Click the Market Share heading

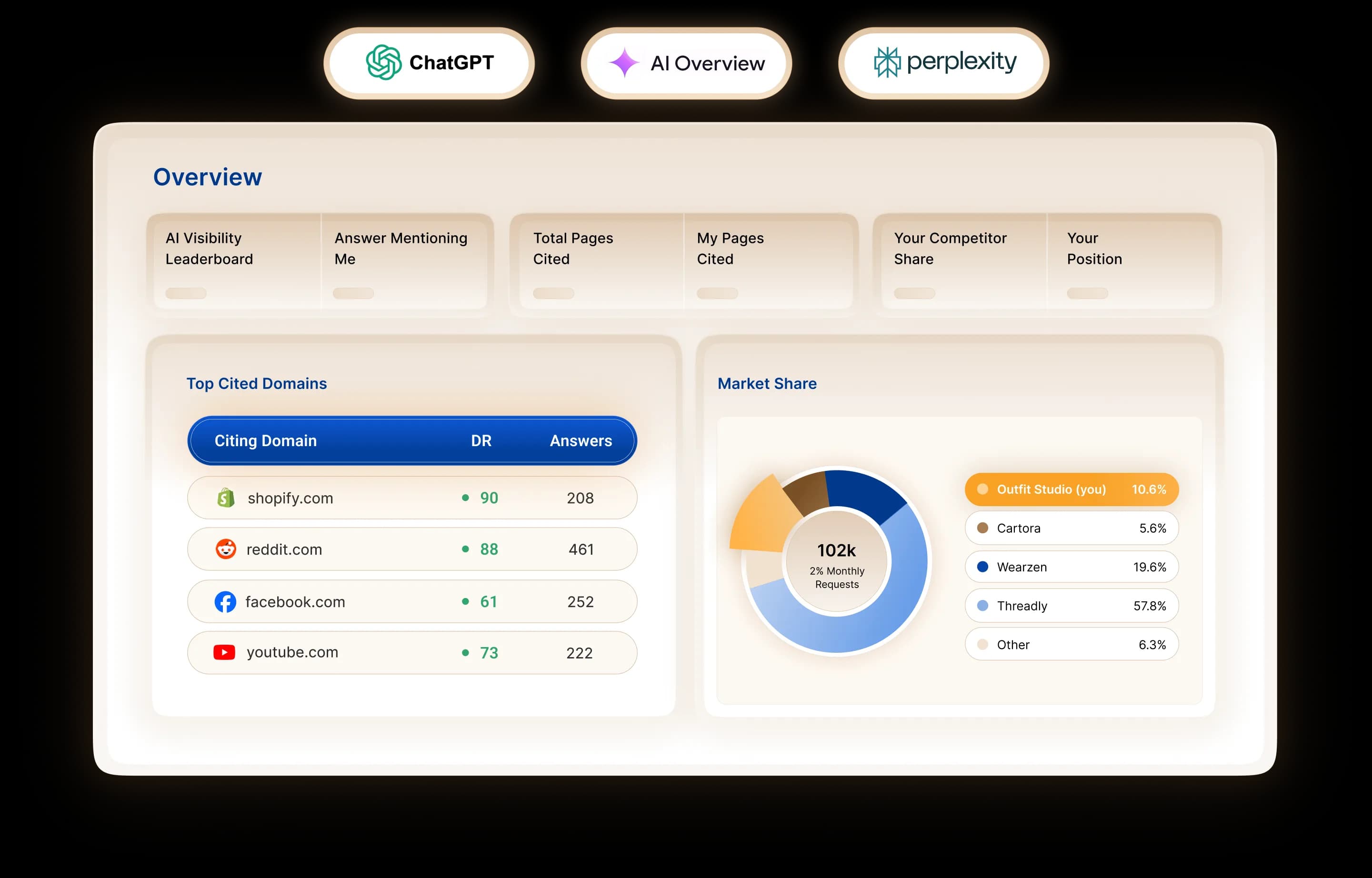[767, 384]
